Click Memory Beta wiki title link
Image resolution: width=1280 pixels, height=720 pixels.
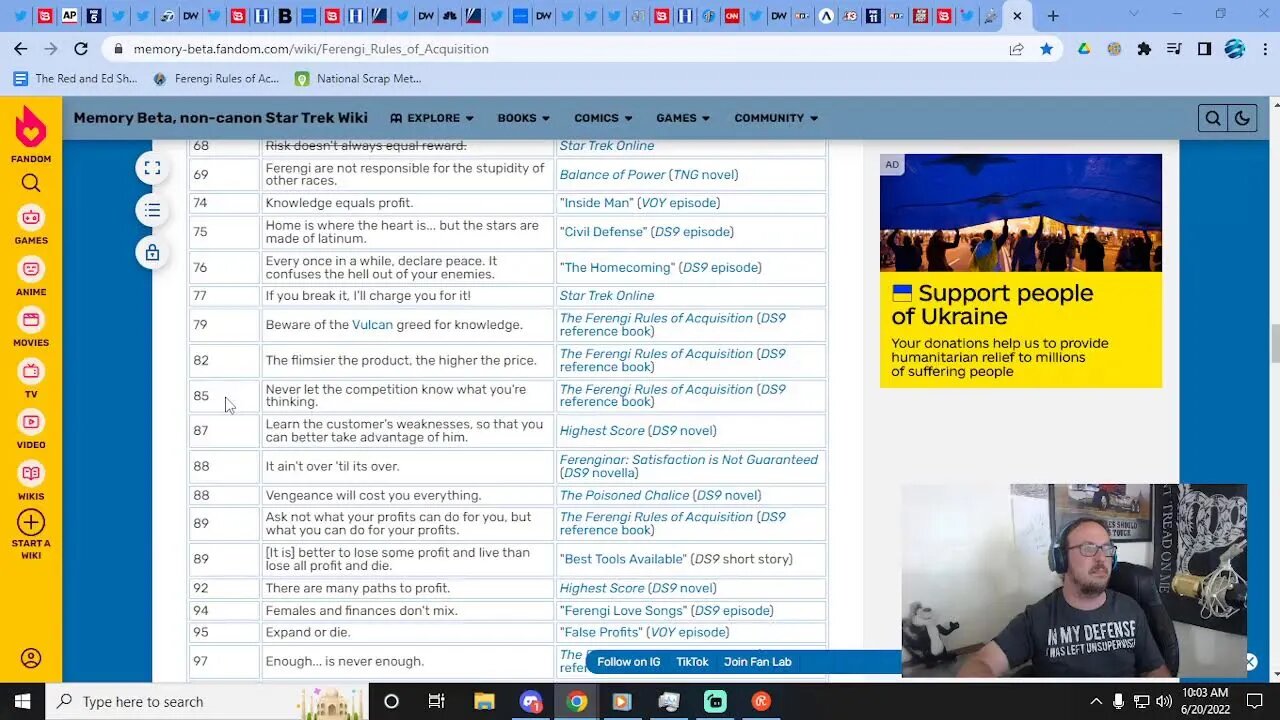pyautogui.click(x=220, y=118)
